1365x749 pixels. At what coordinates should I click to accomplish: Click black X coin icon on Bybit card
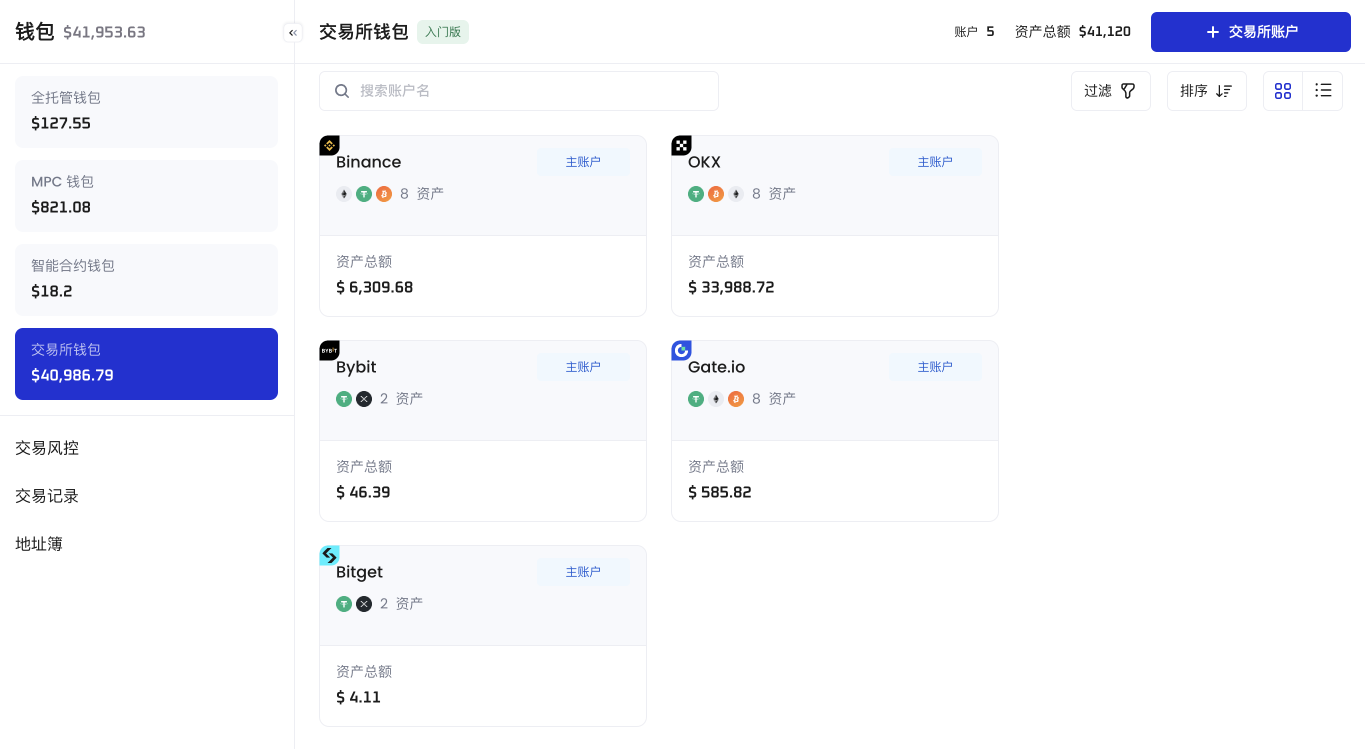point(364,399)
